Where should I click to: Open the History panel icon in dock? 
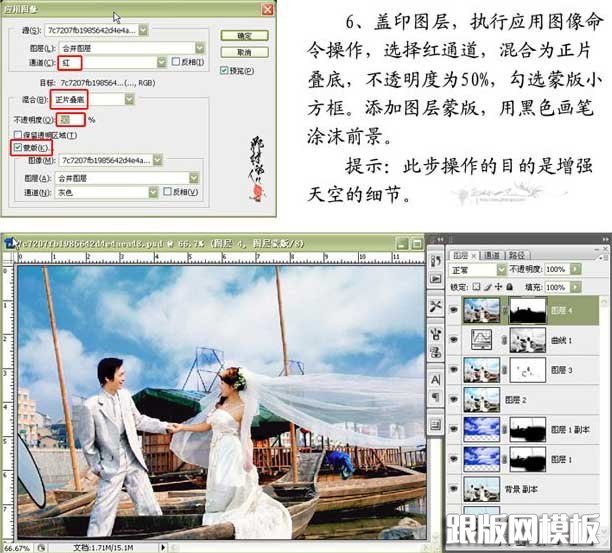[x=435, y=261]
